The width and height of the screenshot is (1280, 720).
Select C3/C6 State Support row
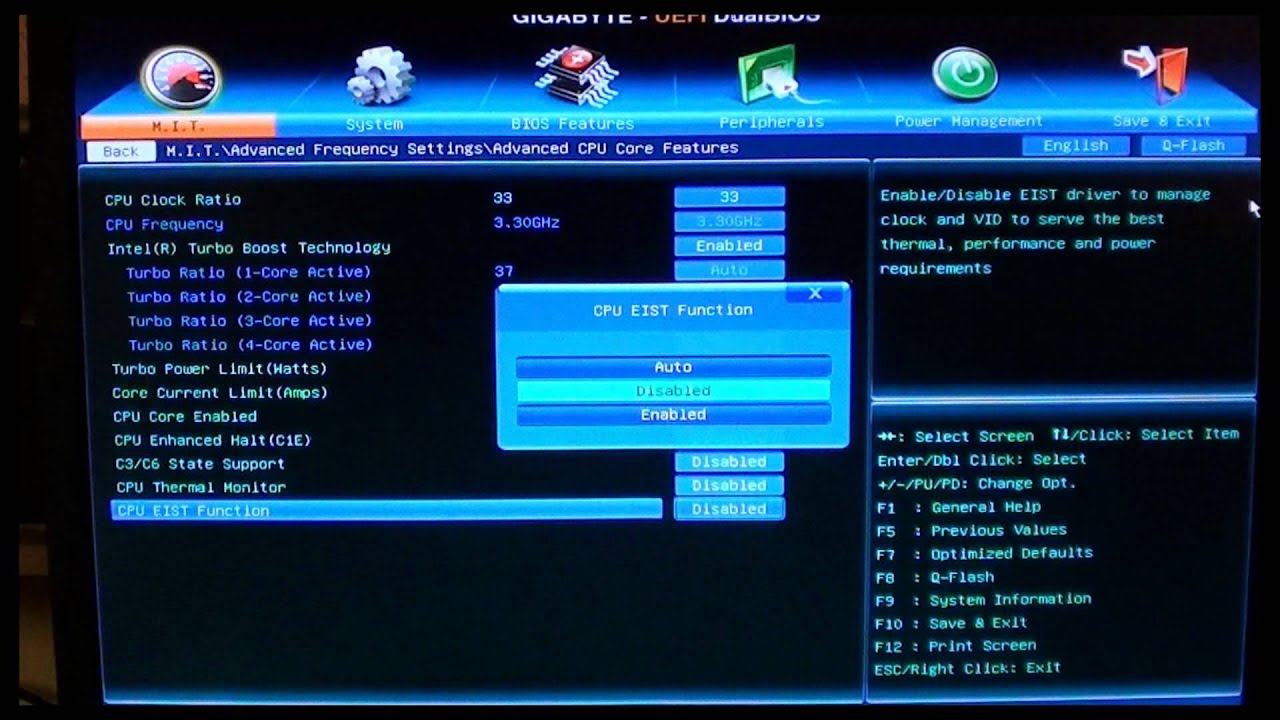pos(200,464)
